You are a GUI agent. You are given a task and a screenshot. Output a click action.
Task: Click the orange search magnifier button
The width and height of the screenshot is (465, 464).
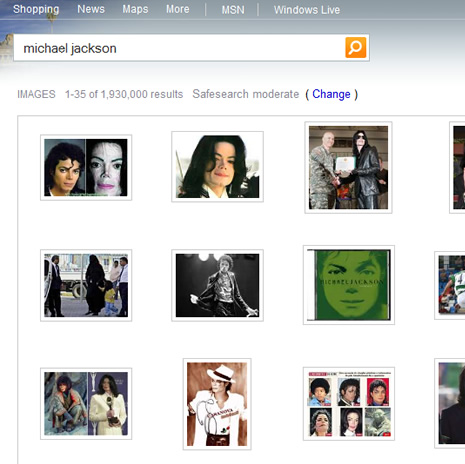coord(355,48)
